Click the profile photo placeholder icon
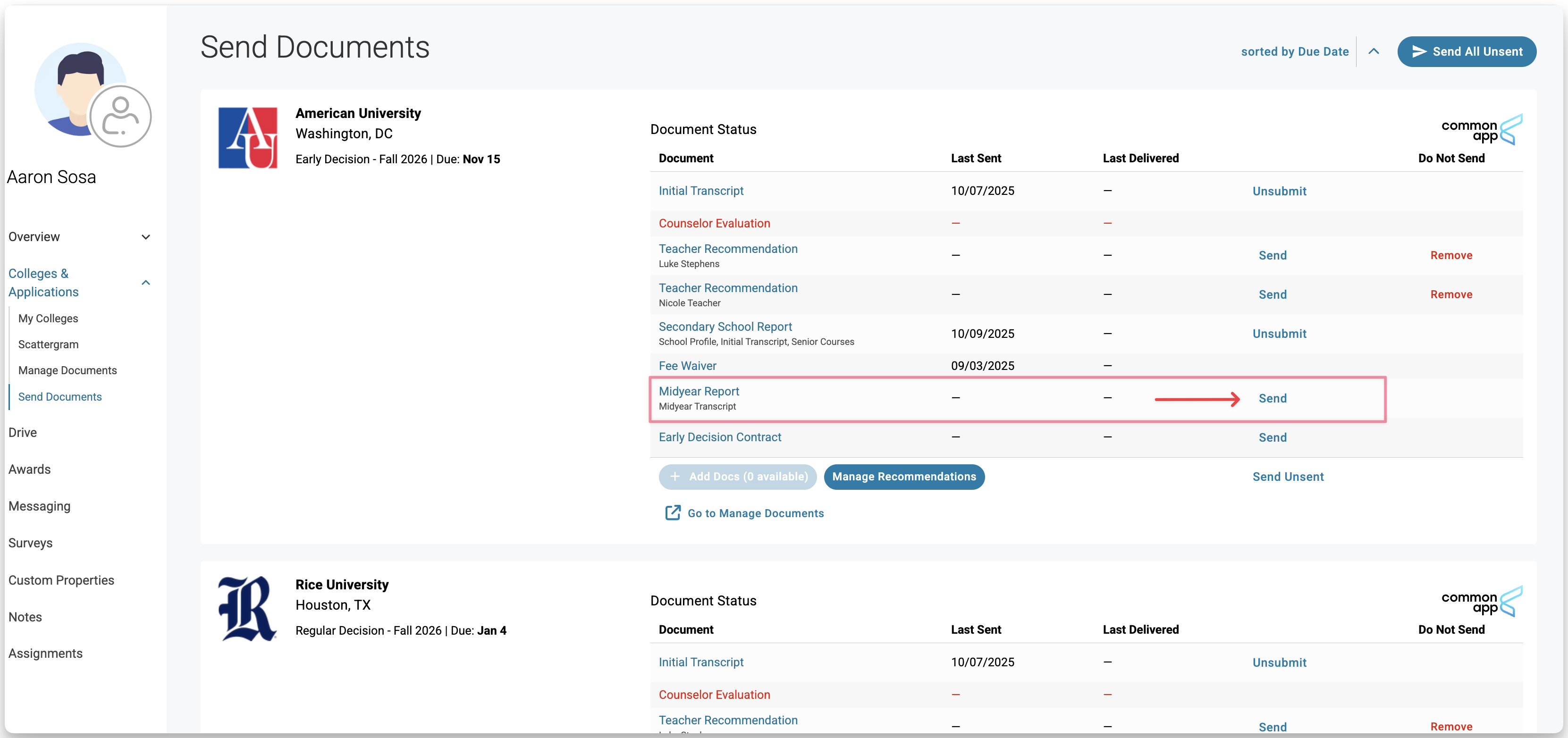 (120, 116)
